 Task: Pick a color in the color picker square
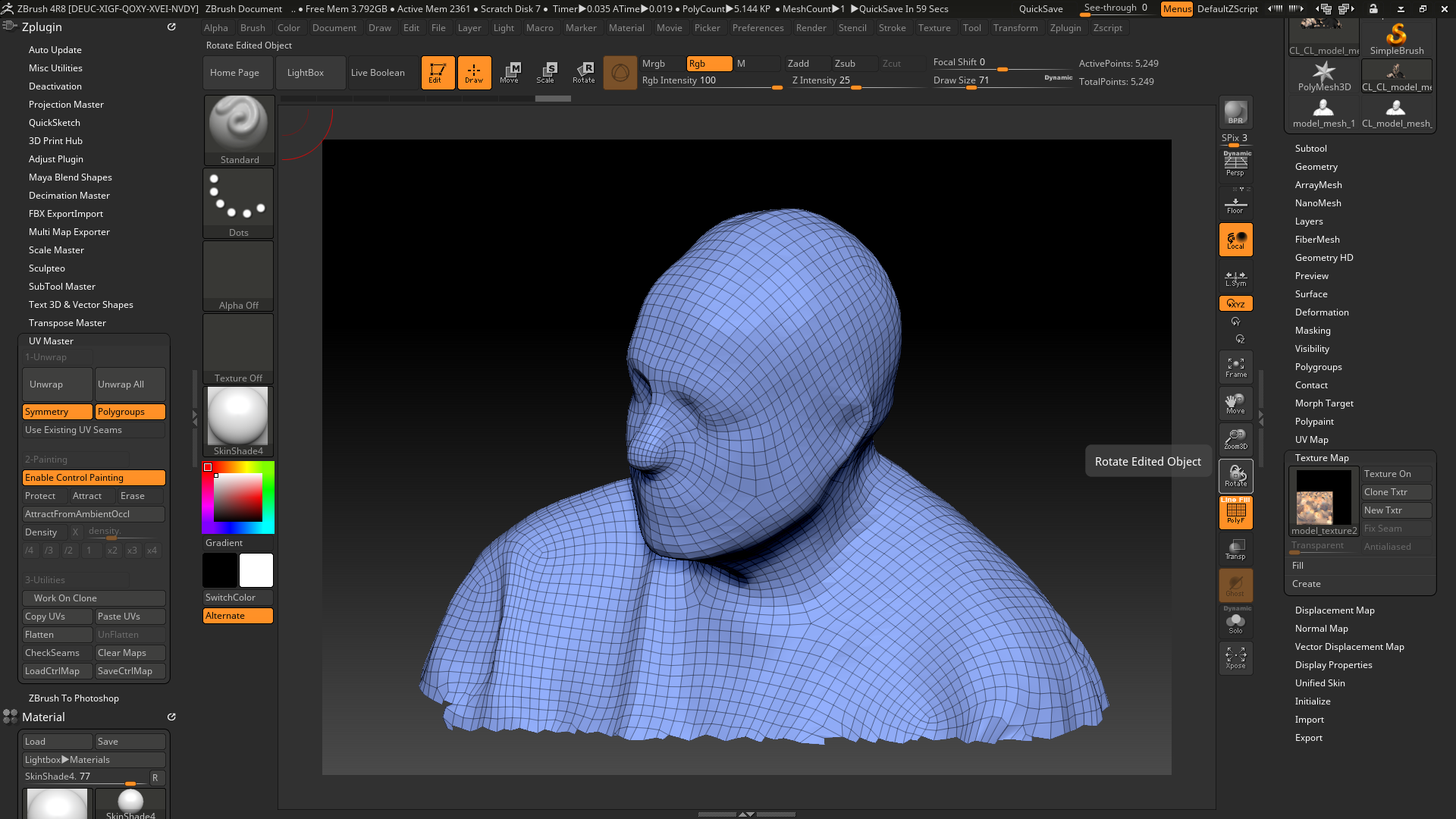(x=237, y=497)
